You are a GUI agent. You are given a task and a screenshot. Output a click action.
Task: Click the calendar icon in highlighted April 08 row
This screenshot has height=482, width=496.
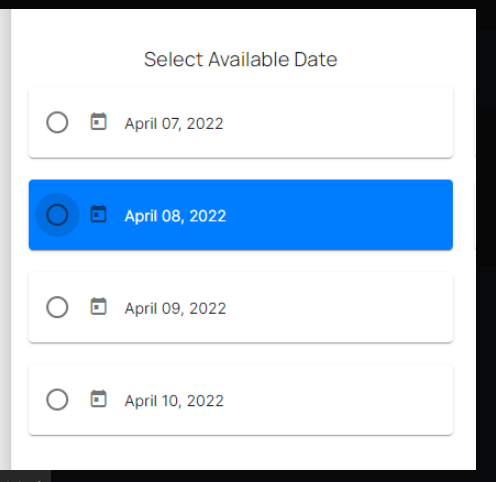coord(98,214)
